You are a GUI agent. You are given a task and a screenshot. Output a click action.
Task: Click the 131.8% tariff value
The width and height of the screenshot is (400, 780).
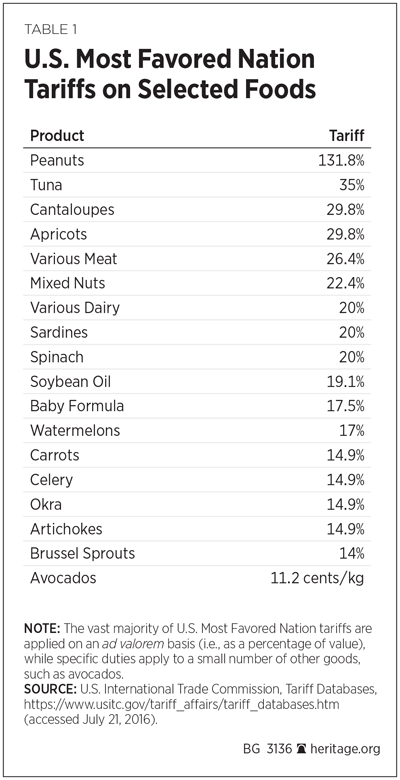tap(342, 160)
